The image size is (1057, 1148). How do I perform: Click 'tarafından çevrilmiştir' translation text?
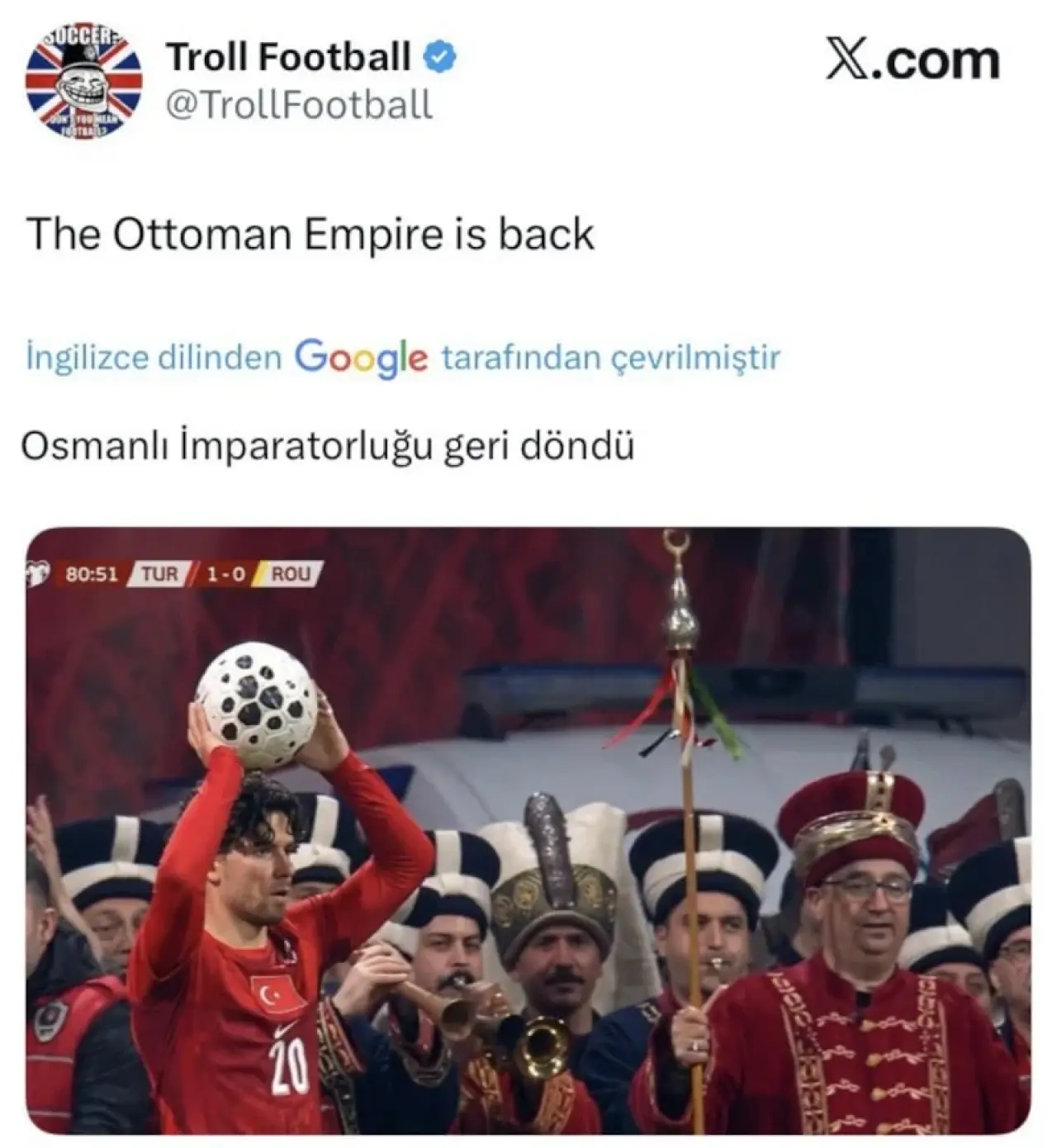(611, 358)
